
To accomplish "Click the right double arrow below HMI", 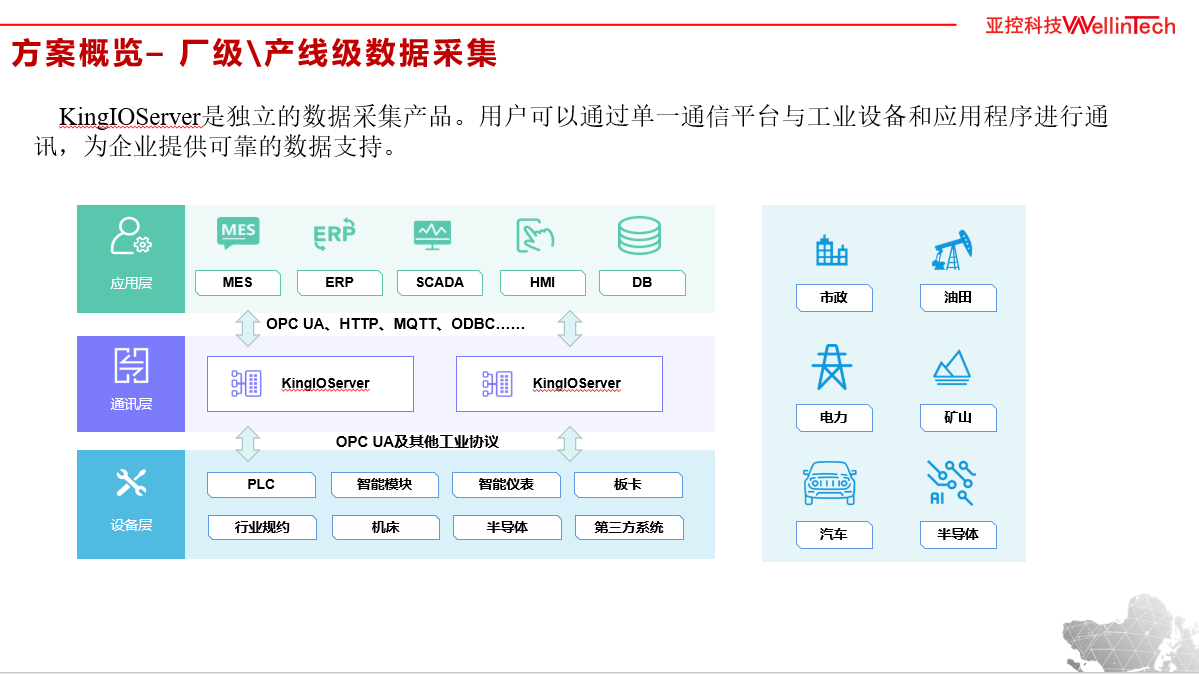I will tap(570, 328).
